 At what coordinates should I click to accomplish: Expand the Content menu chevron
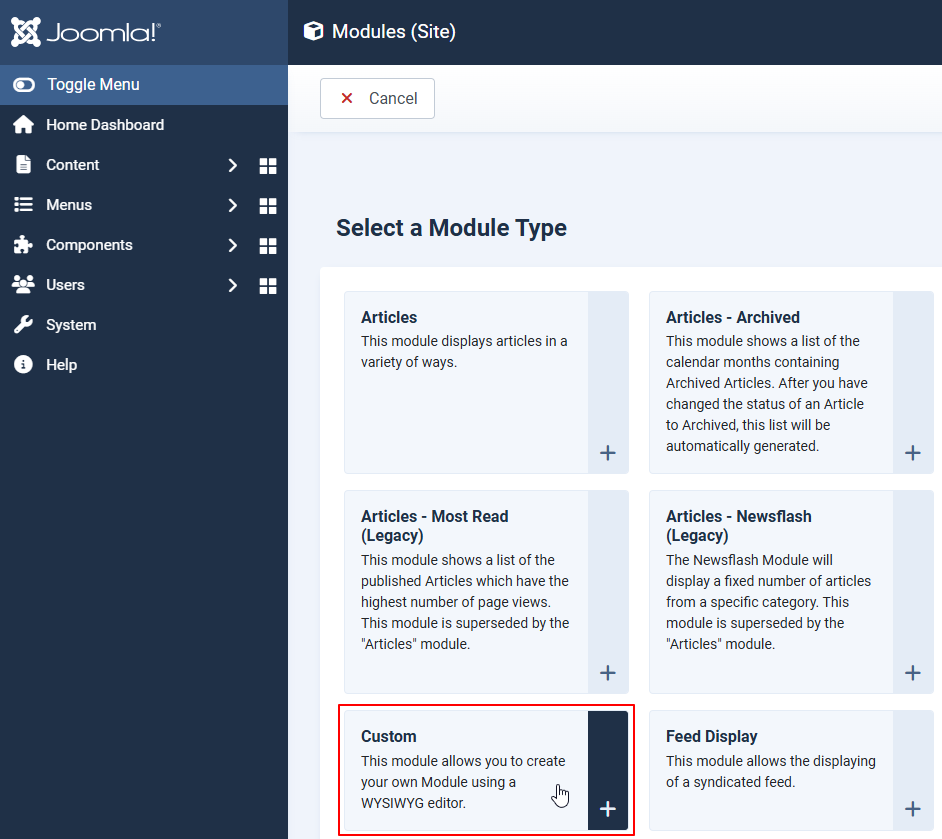[232, 165]
